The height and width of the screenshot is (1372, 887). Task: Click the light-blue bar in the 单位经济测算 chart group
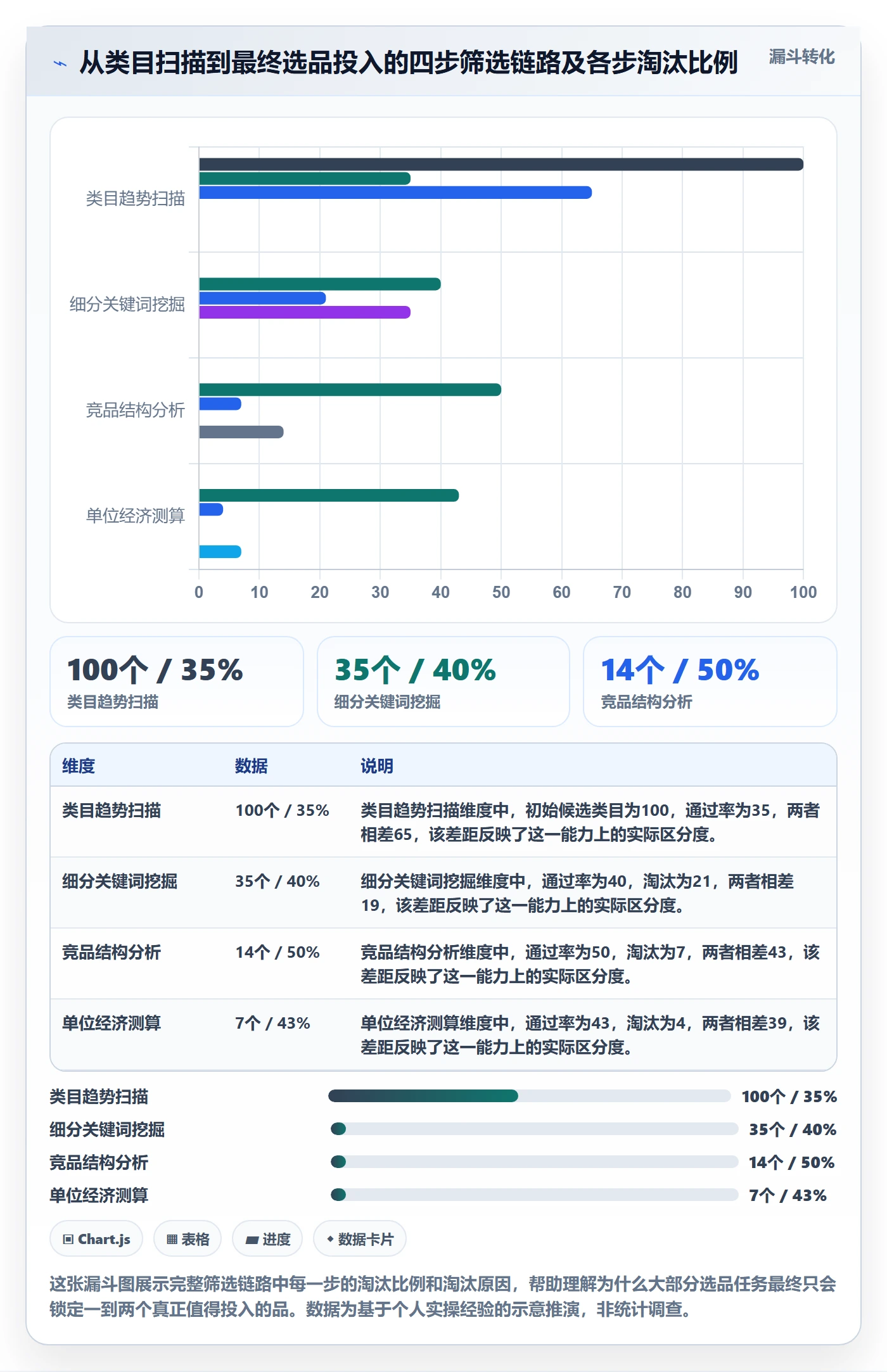[x=220, y=552]
